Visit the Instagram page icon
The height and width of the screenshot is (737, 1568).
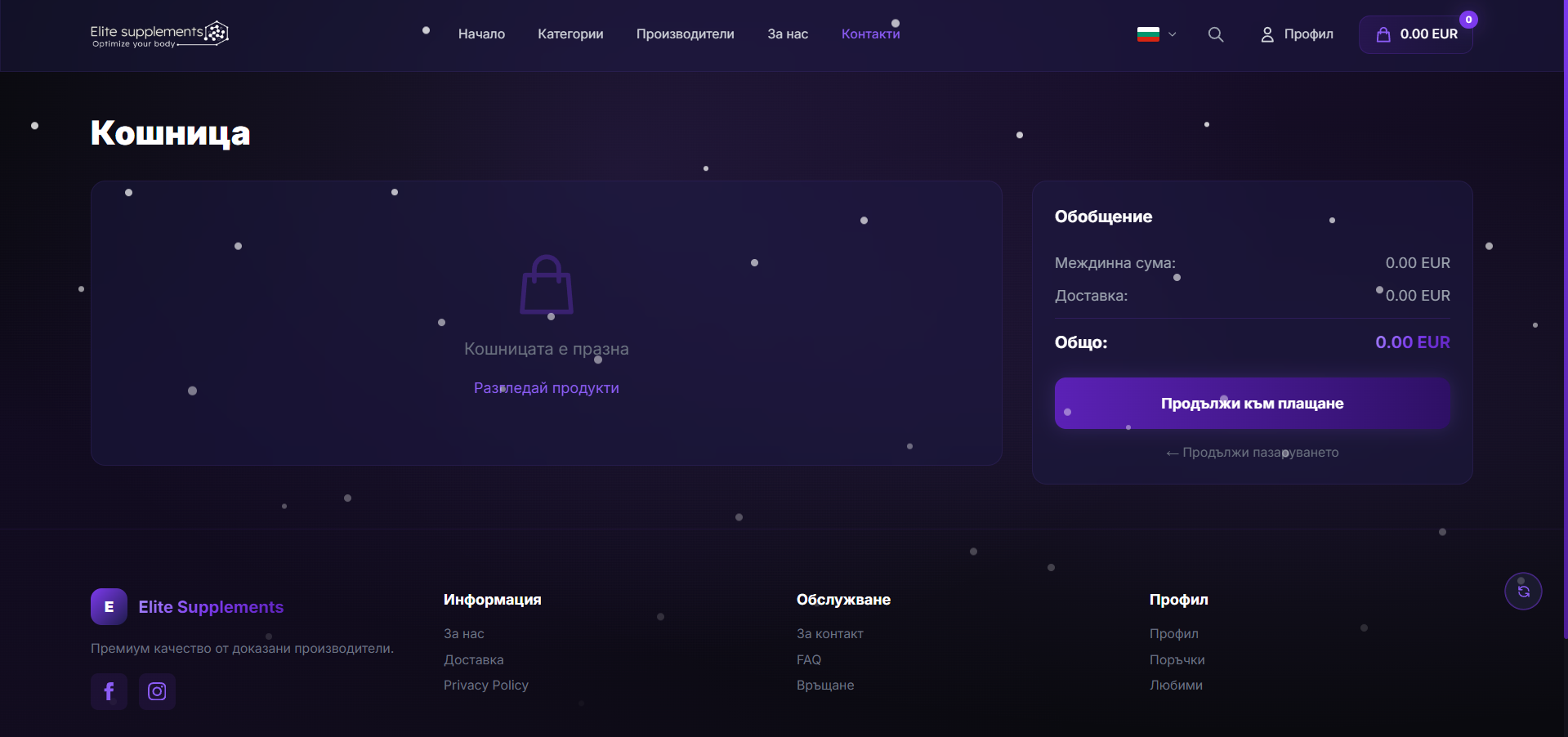(x=157, y=691)
